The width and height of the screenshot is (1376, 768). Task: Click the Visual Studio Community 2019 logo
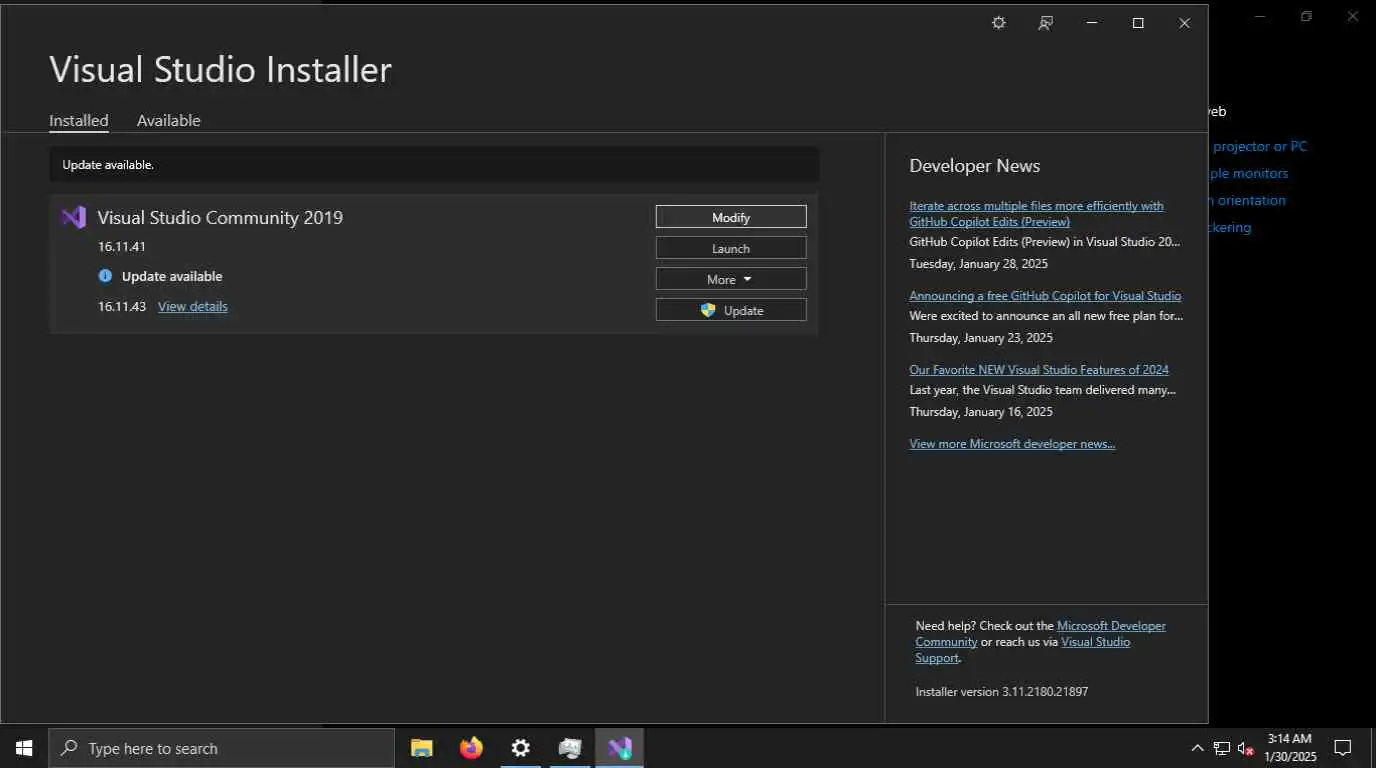74,217
